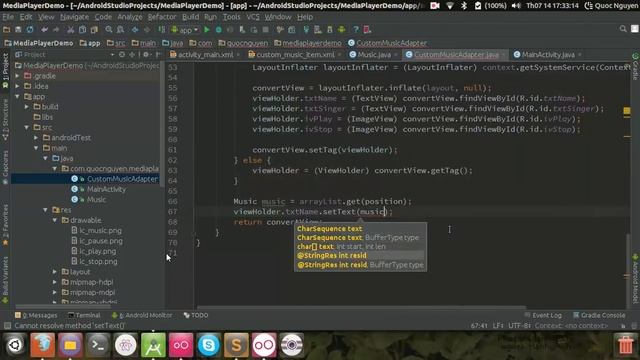Viewport: 640px width, 360px height.
Task: Run the app with green play icon
Action: (207, 30)
